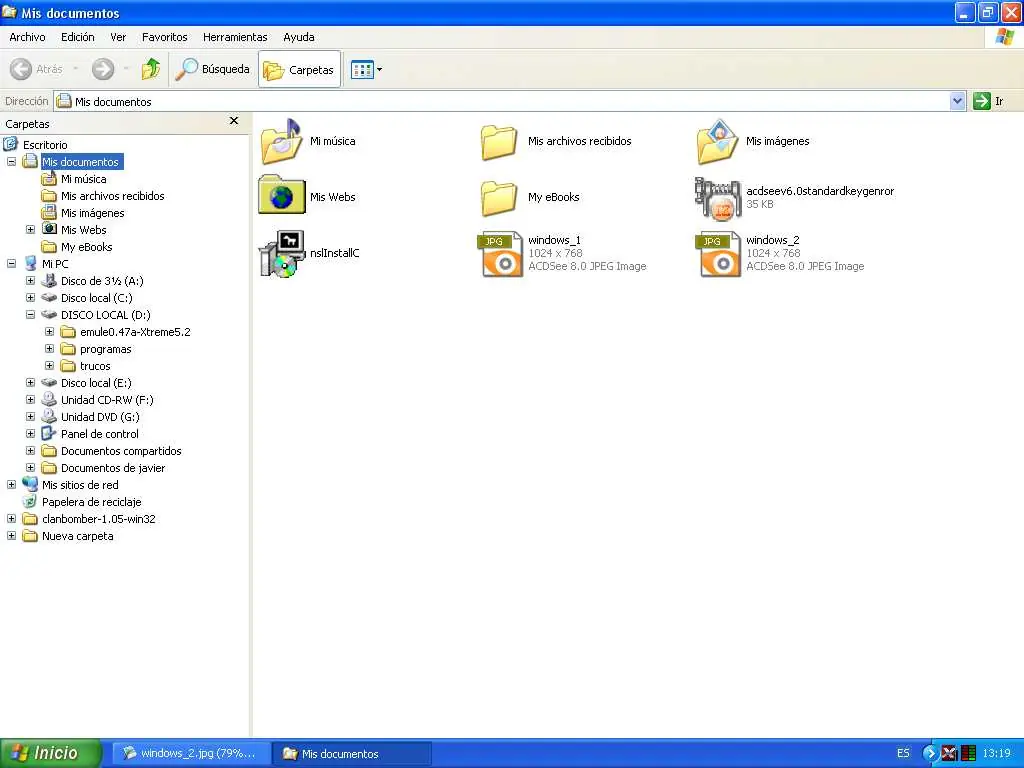Screen dimensions: 1024x768
Task: Expand trucos folder node
Action: pos(49,365)
